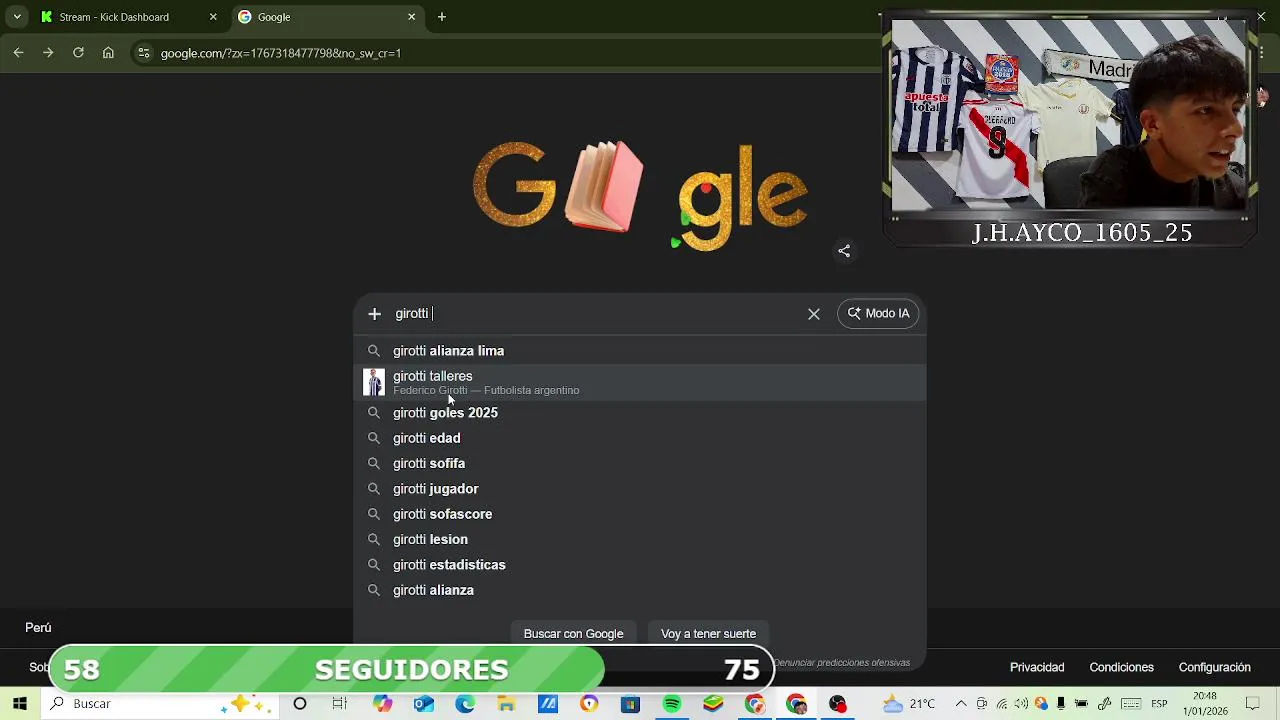Open Modo IA search mode
This screenshot has width=1280, height=720.
click(878, 314)
